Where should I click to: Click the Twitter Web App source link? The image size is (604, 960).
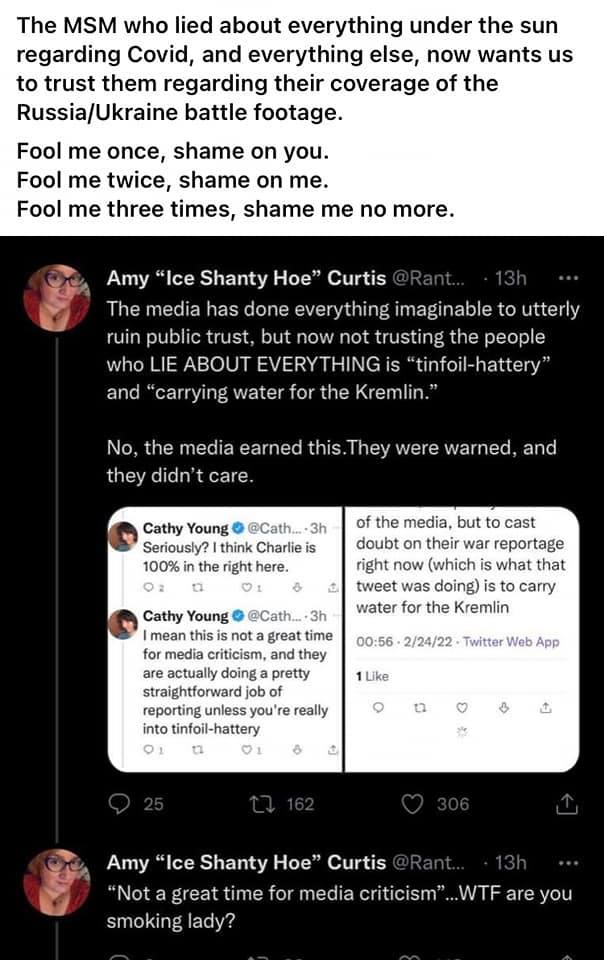[x=512, y=642]
